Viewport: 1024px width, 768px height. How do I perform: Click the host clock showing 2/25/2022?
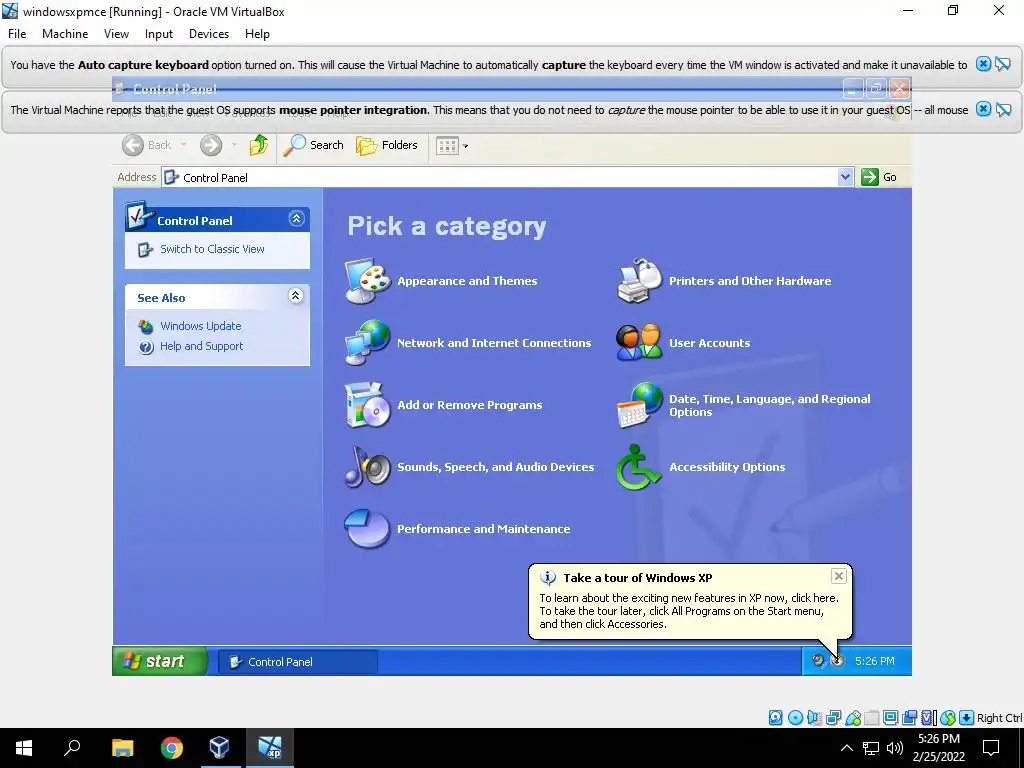point(938,748)
